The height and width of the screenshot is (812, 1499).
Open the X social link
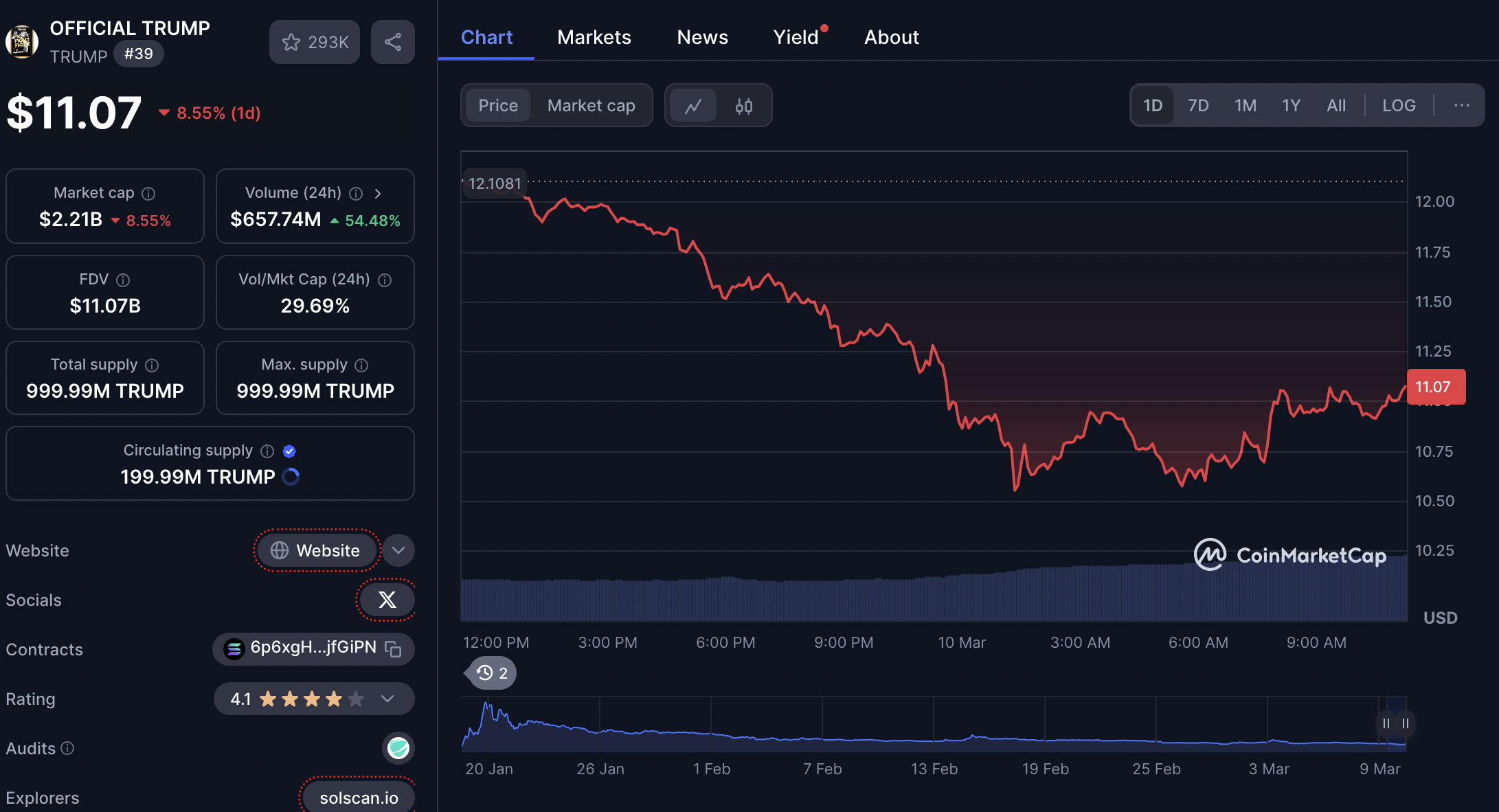(387, 600)
